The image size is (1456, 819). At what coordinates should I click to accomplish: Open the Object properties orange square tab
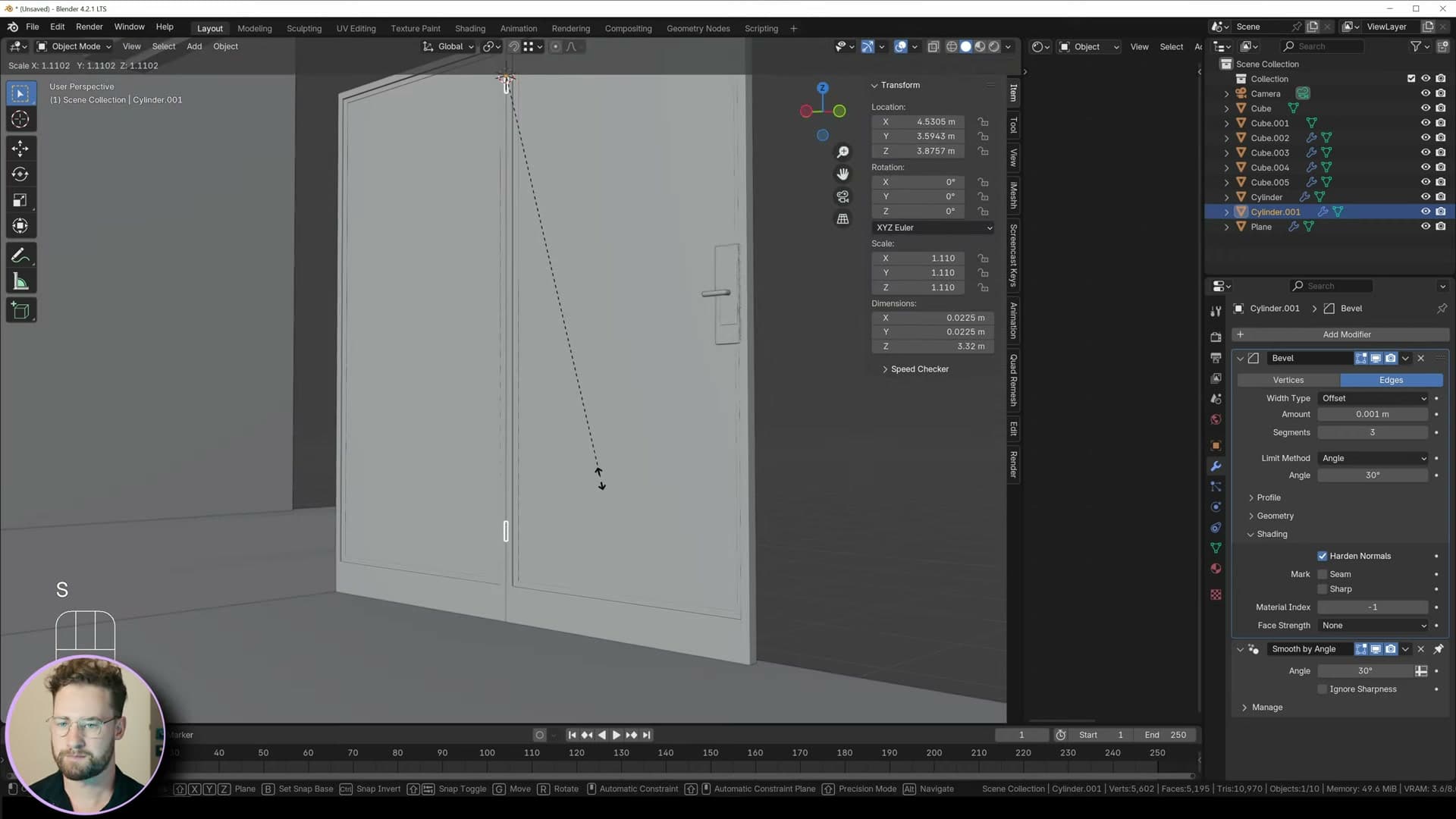1216,446
